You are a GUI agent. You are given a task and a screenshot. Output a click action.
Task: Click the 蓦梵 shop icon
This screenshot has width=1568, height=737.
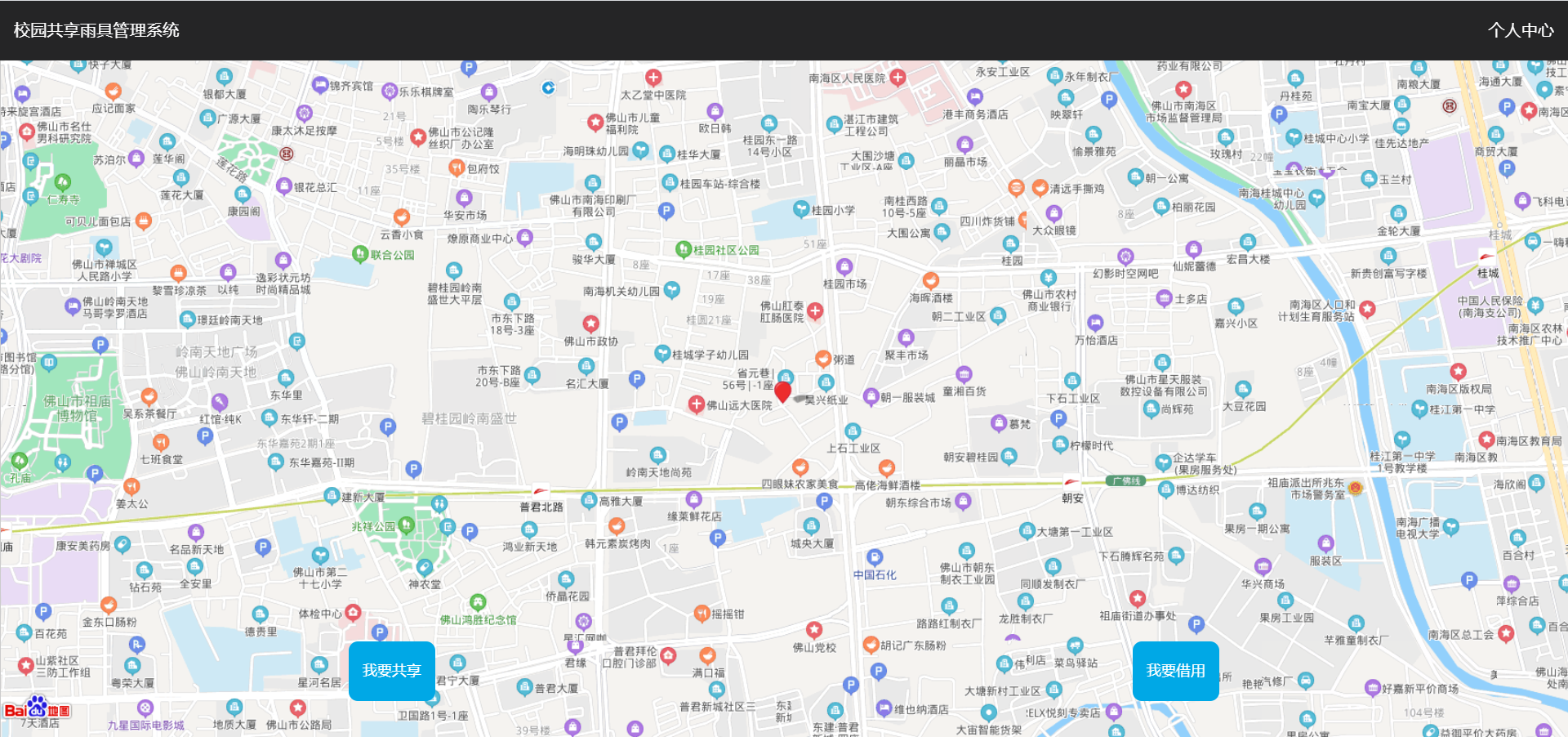click(998, 422)
